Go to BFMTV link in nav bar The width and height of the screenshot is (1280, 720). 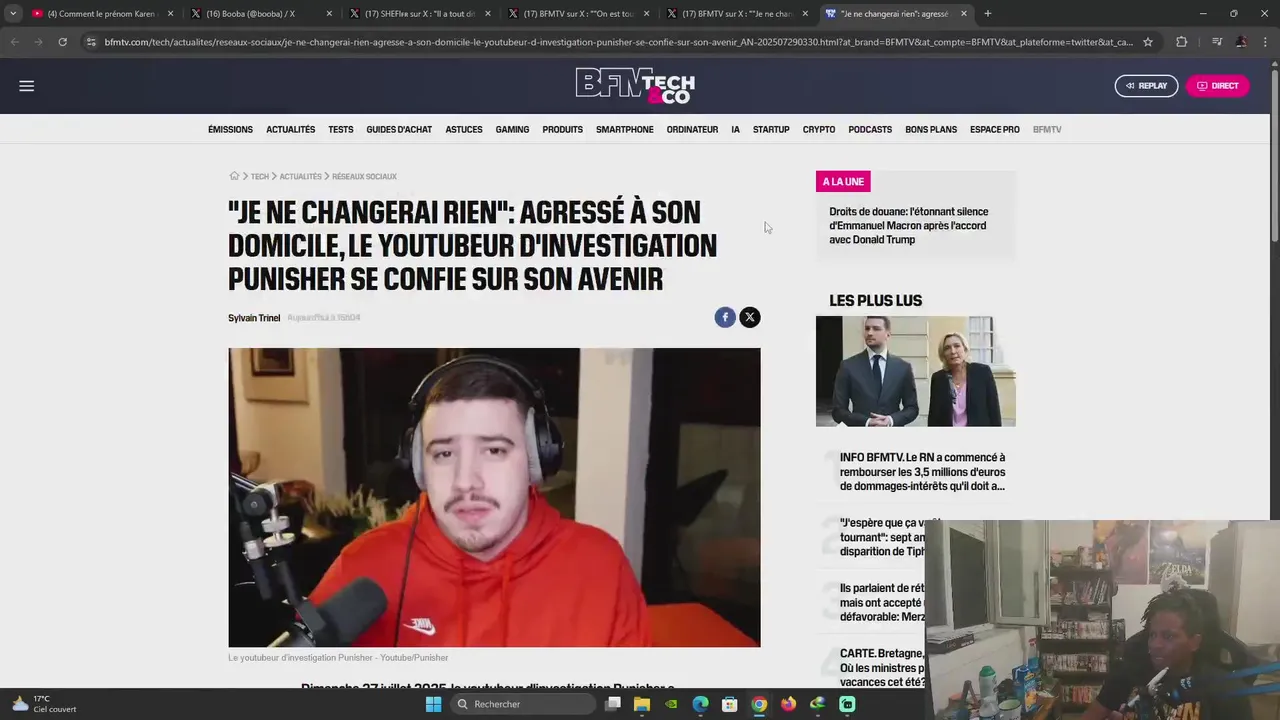1047,130
